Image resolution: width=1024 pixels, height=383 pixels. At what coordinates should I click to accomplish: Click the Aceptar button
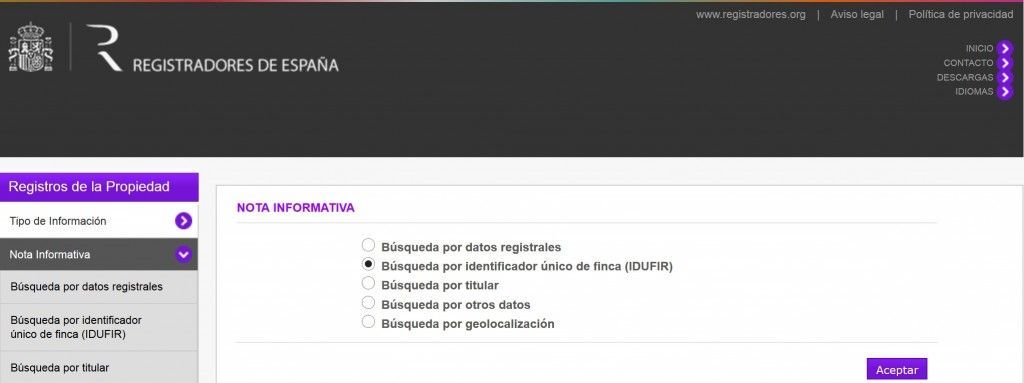click(x=897, y=369)
